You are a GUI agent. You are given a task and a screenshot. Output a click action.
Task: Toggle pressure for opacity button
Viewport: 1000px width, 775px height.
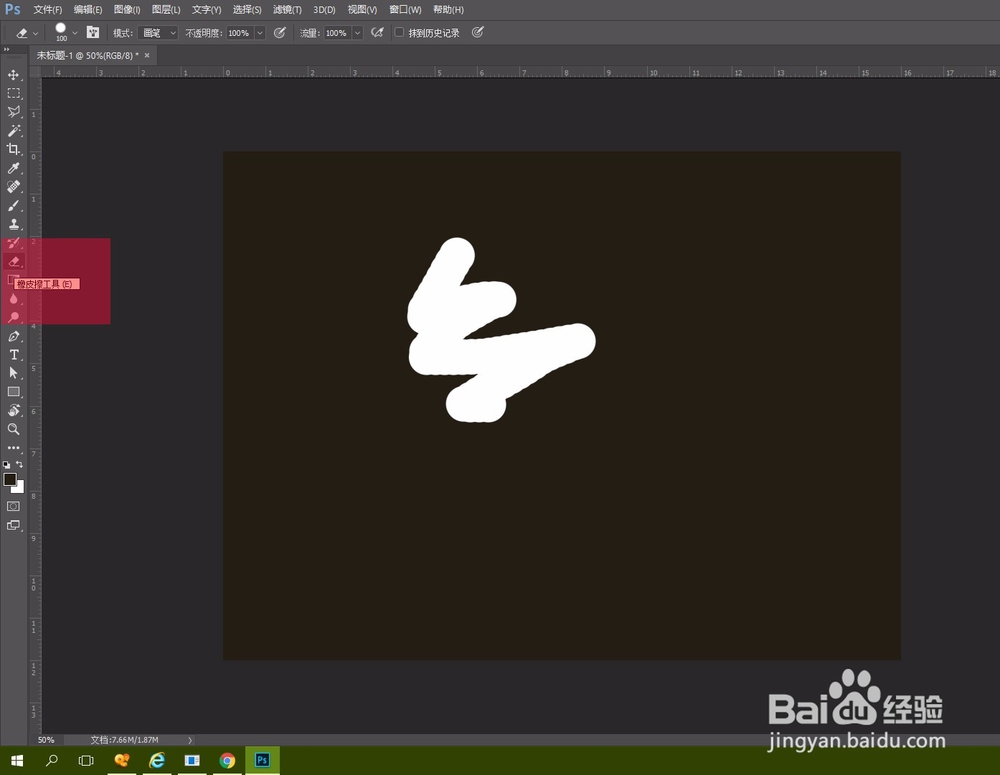279,33
